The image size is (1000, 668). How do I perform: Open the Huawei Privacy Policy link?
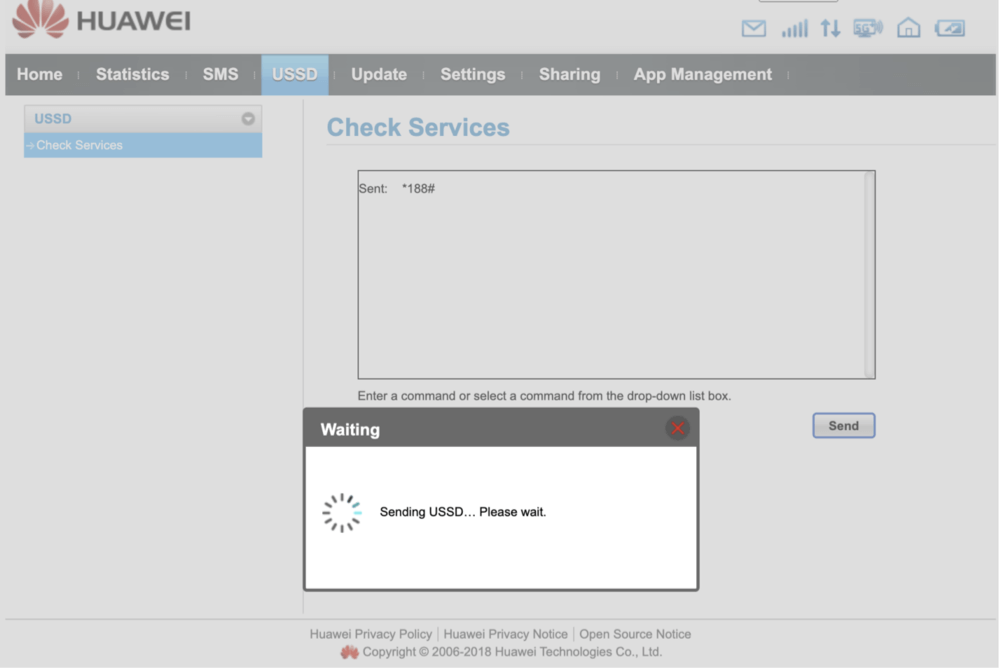370,634
